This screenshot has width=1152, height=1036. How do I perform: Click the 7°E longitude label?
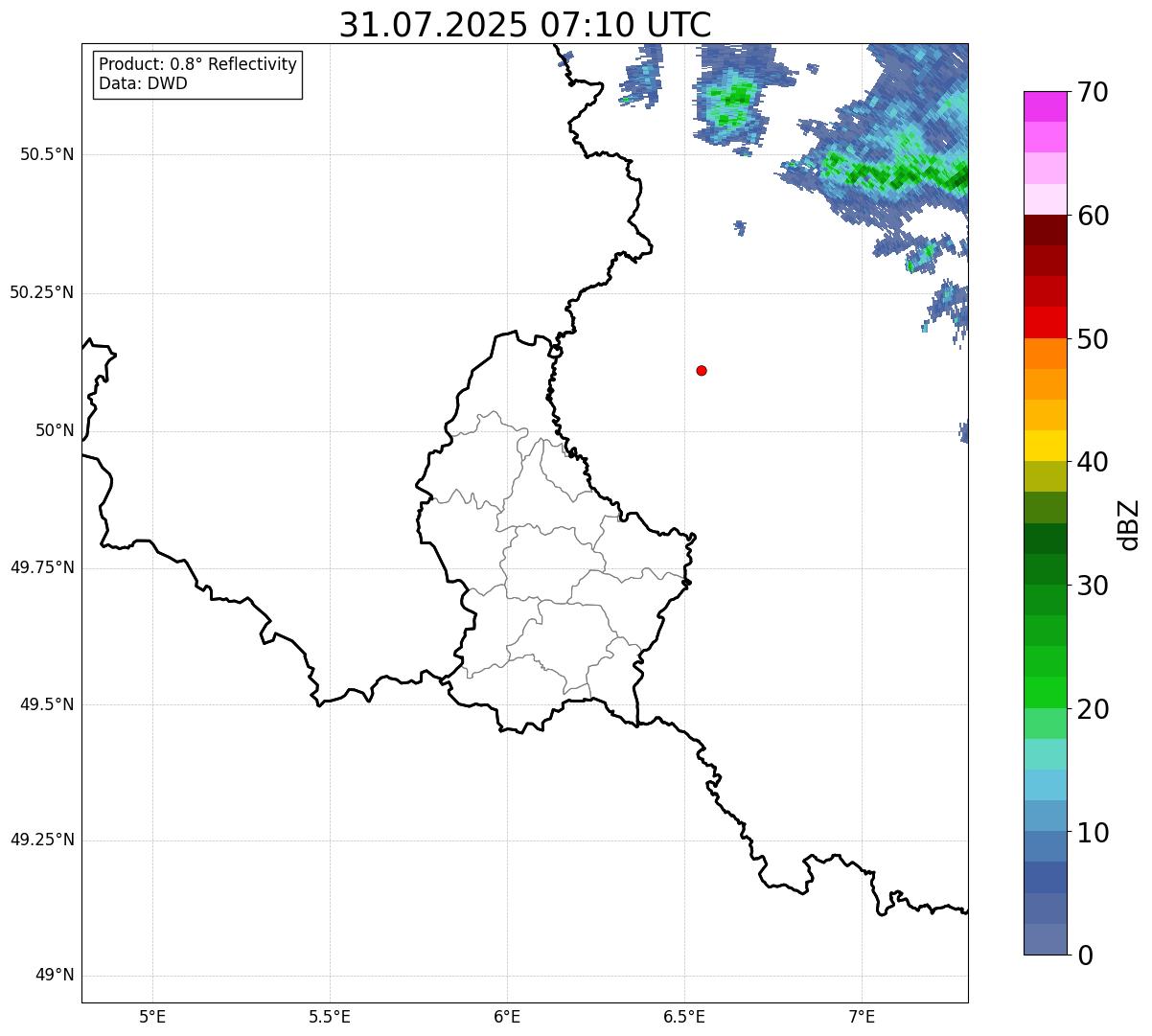click(x=862, y=1017)
